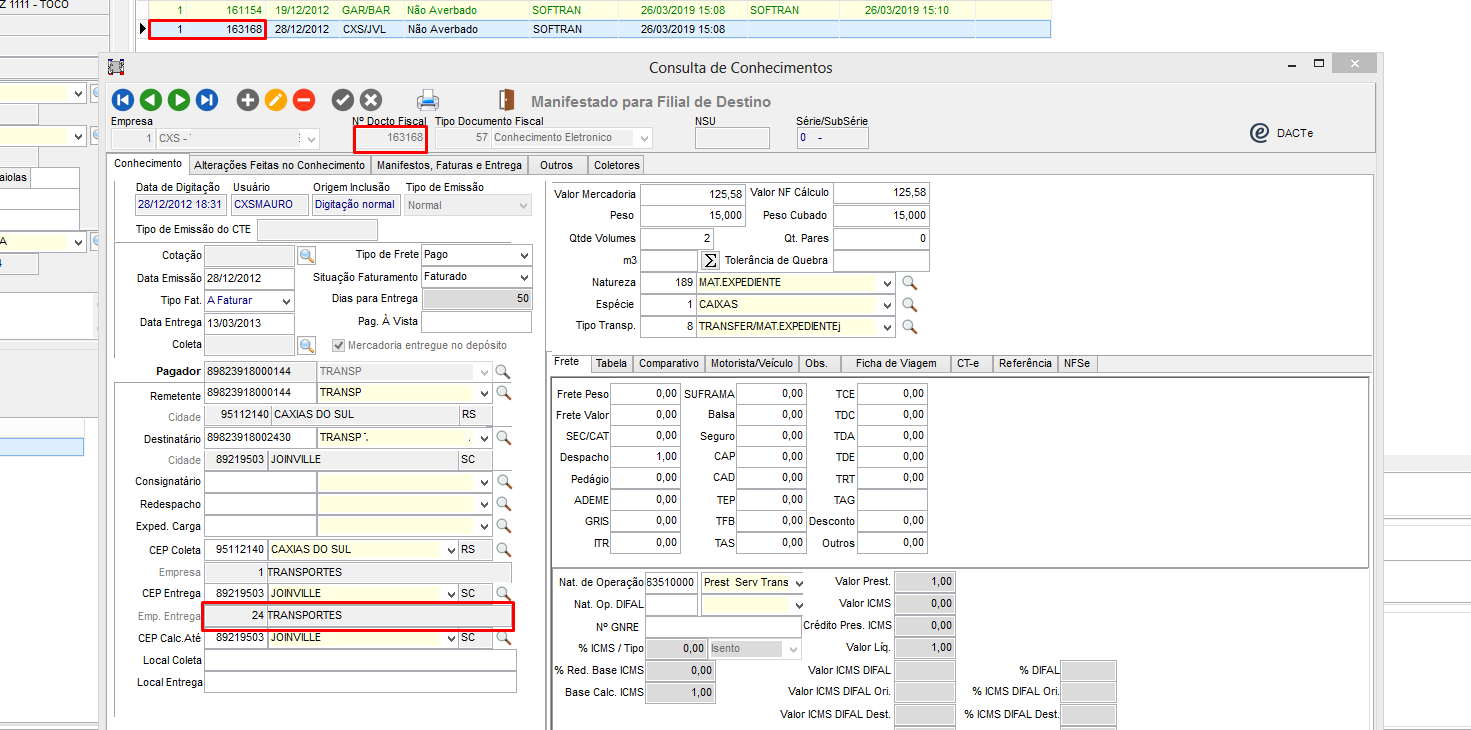This screenshot has height=730, width=1471.
Task: Click the Local Coleta input field
Action: [x=360, y=660]
